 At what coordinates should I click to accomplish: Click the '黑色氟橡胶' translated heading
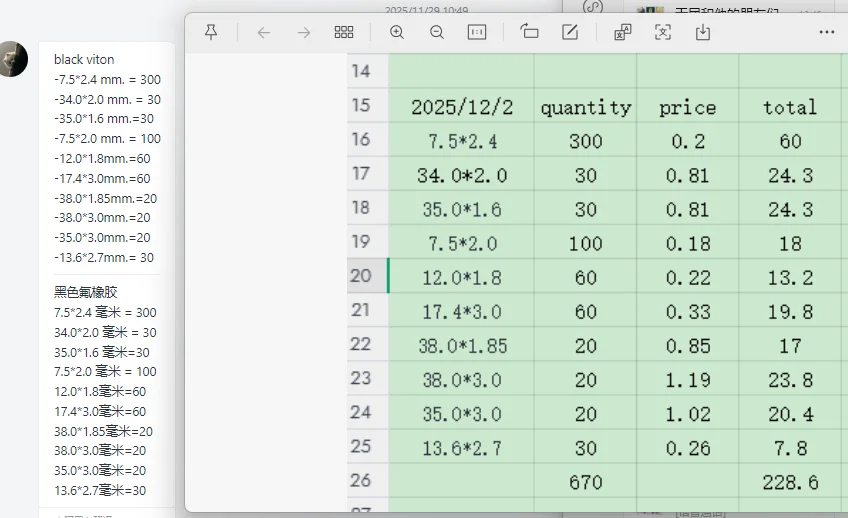click(x=85, y=292)
